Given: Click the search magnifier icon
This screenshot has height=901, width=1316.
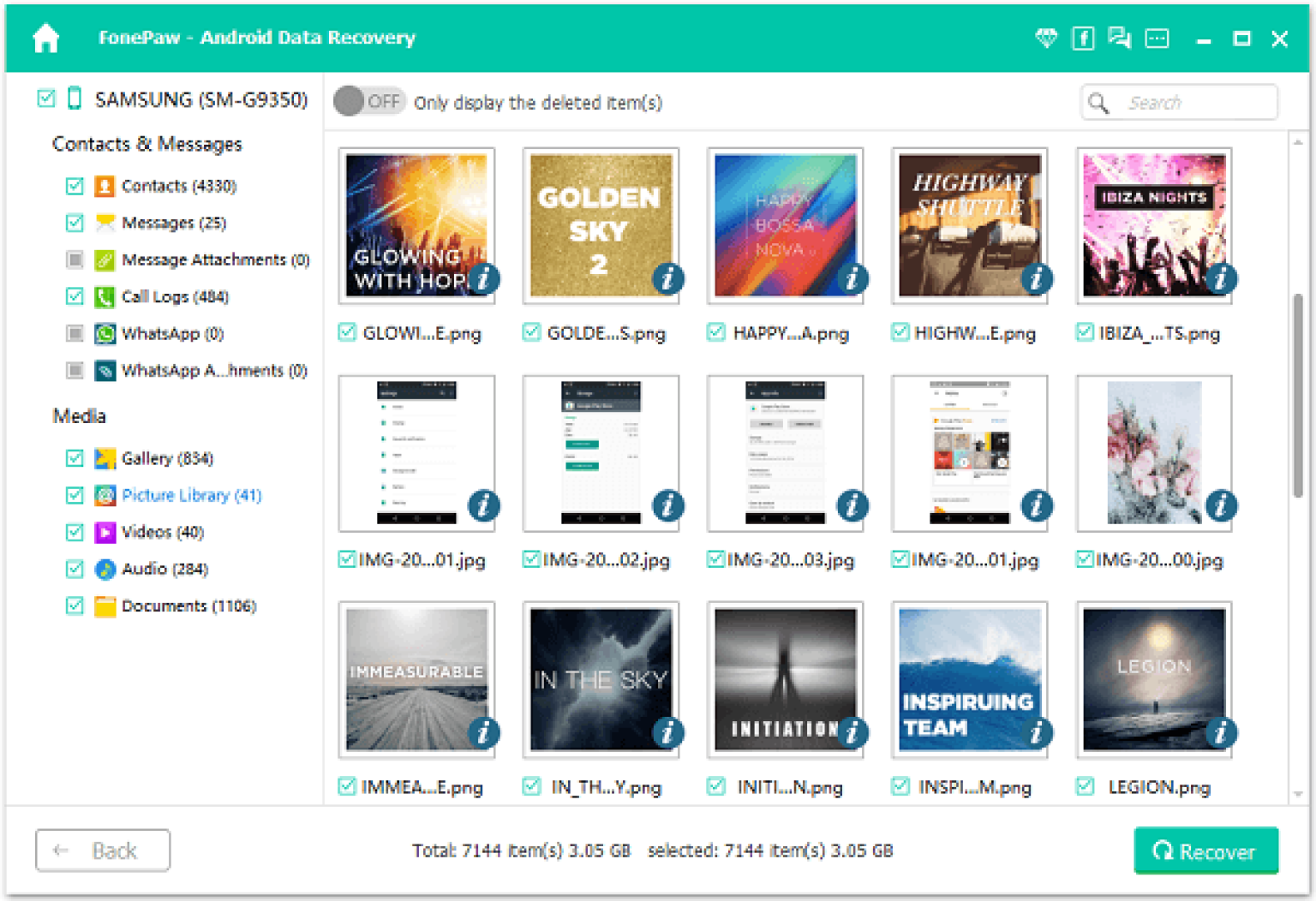Looking at the screenshot, I should coord(1098,104).
